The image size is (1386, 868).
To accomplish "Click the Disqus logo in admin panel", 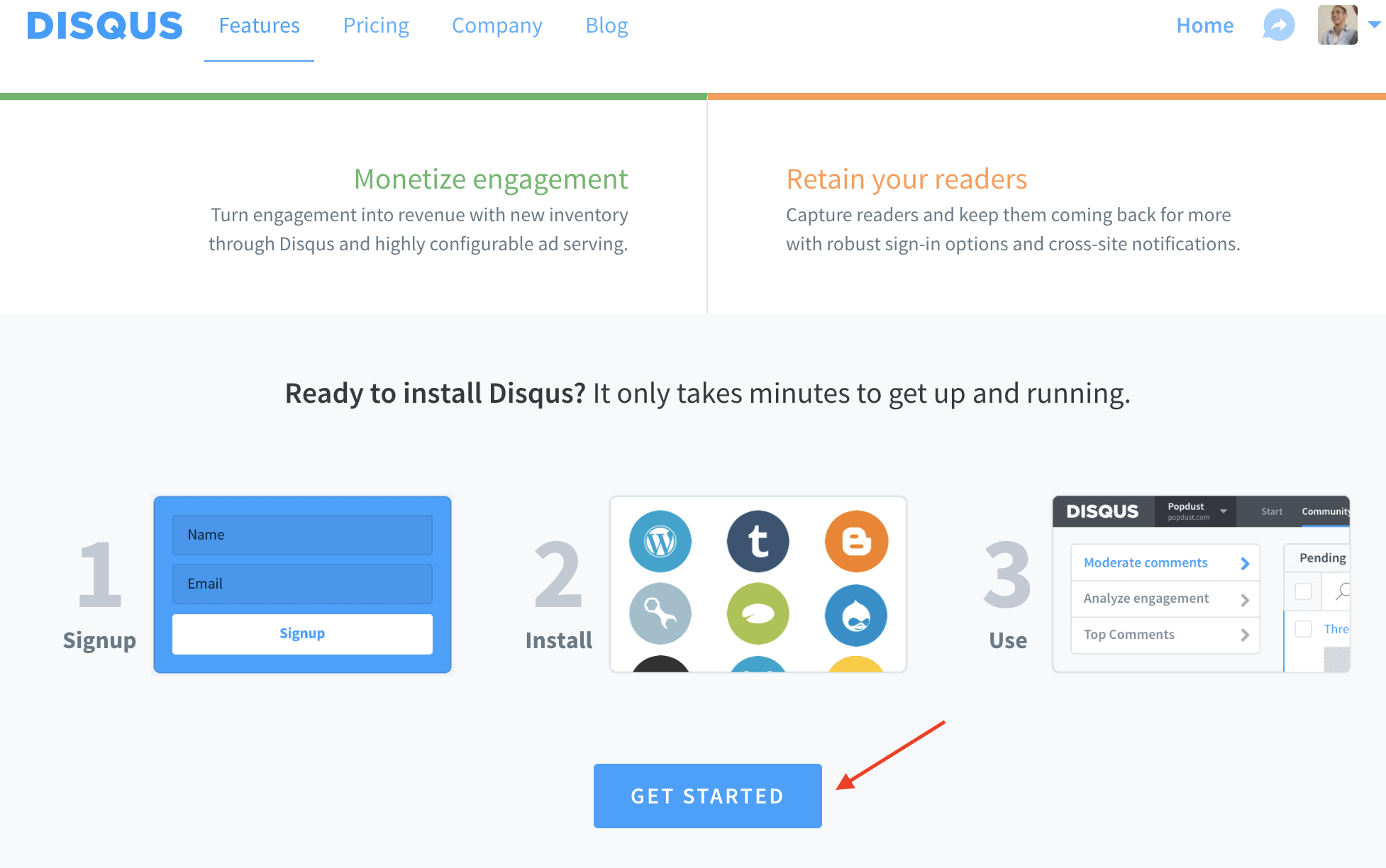I will [x=1102, y=511].
